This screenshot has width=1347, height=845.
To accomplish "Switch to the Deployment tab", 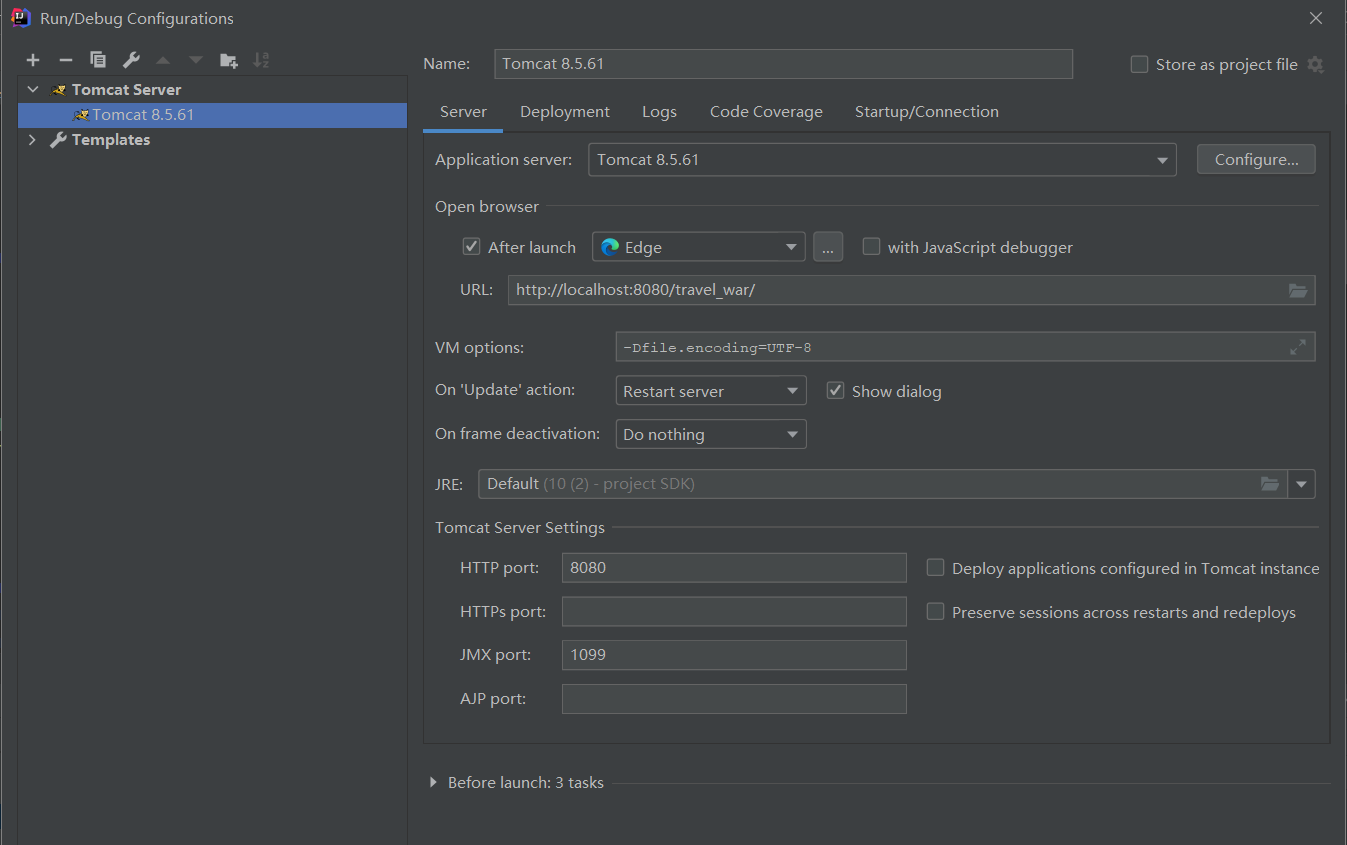I will [x=565, y=112].
